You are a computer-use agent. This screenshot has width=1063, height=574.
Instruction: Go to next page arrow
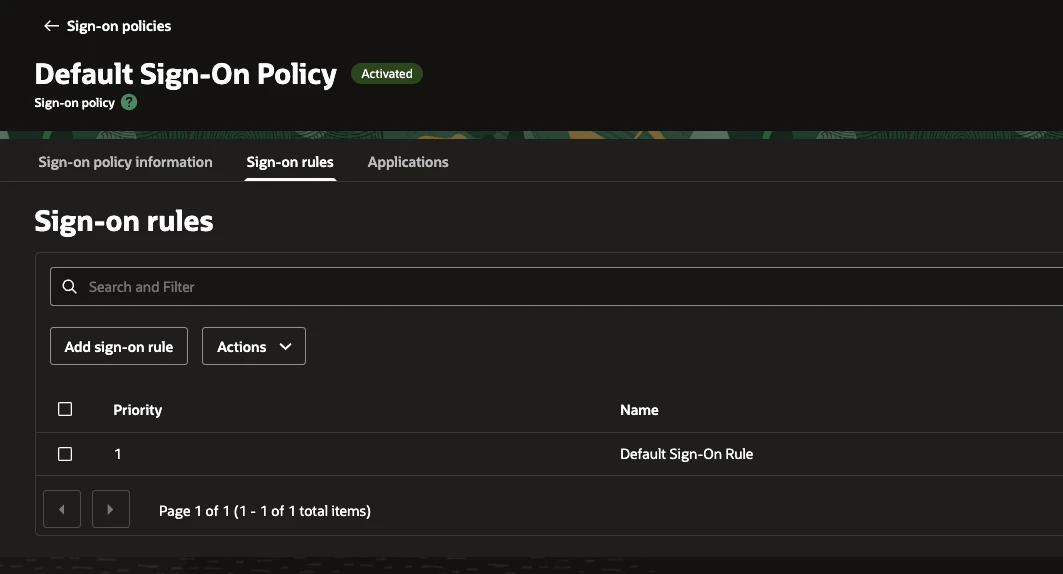tap(111, 509)
